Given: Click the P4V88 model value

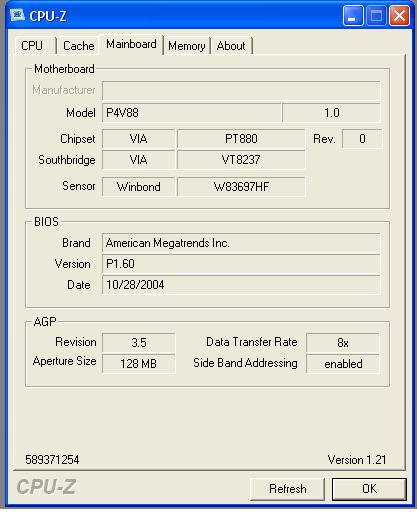Looking at the screenshot, I should tap(192, 113).
